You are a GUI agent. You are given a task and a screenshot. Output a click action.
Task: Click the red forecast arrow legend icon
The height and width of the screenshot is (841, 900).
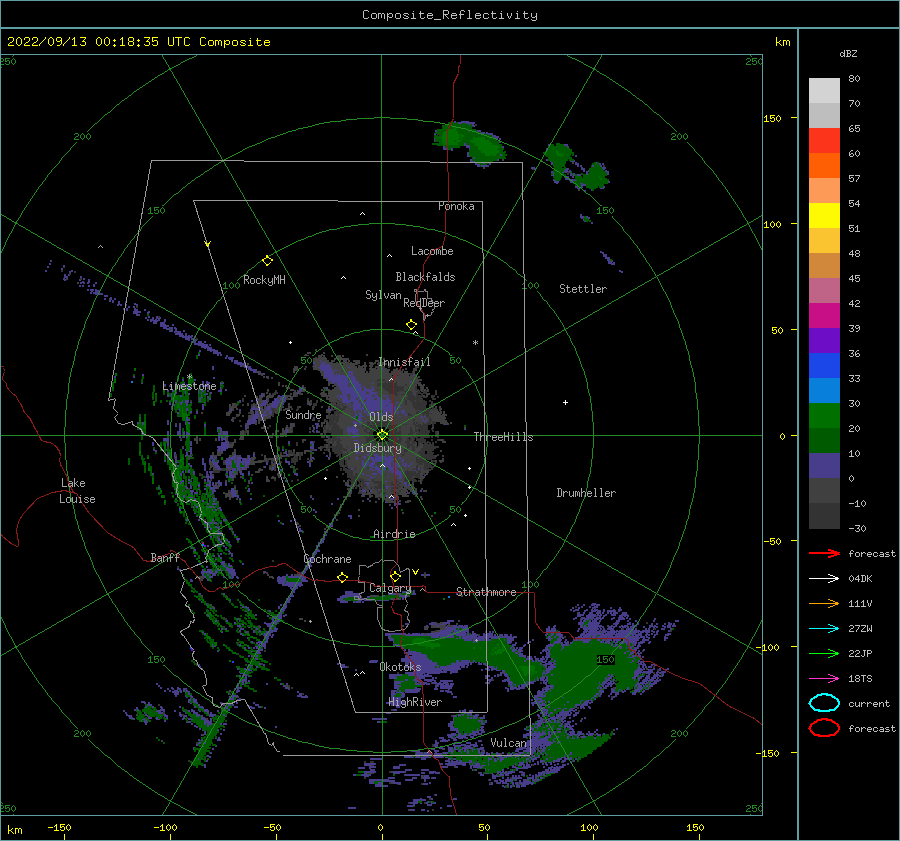coord(824,553)
